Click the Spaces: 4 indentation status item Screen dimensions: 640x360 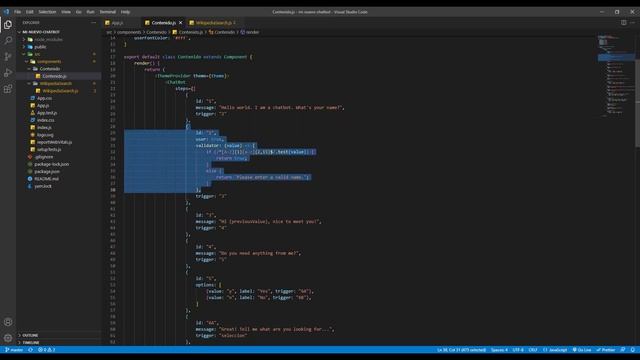coord(499,350)
